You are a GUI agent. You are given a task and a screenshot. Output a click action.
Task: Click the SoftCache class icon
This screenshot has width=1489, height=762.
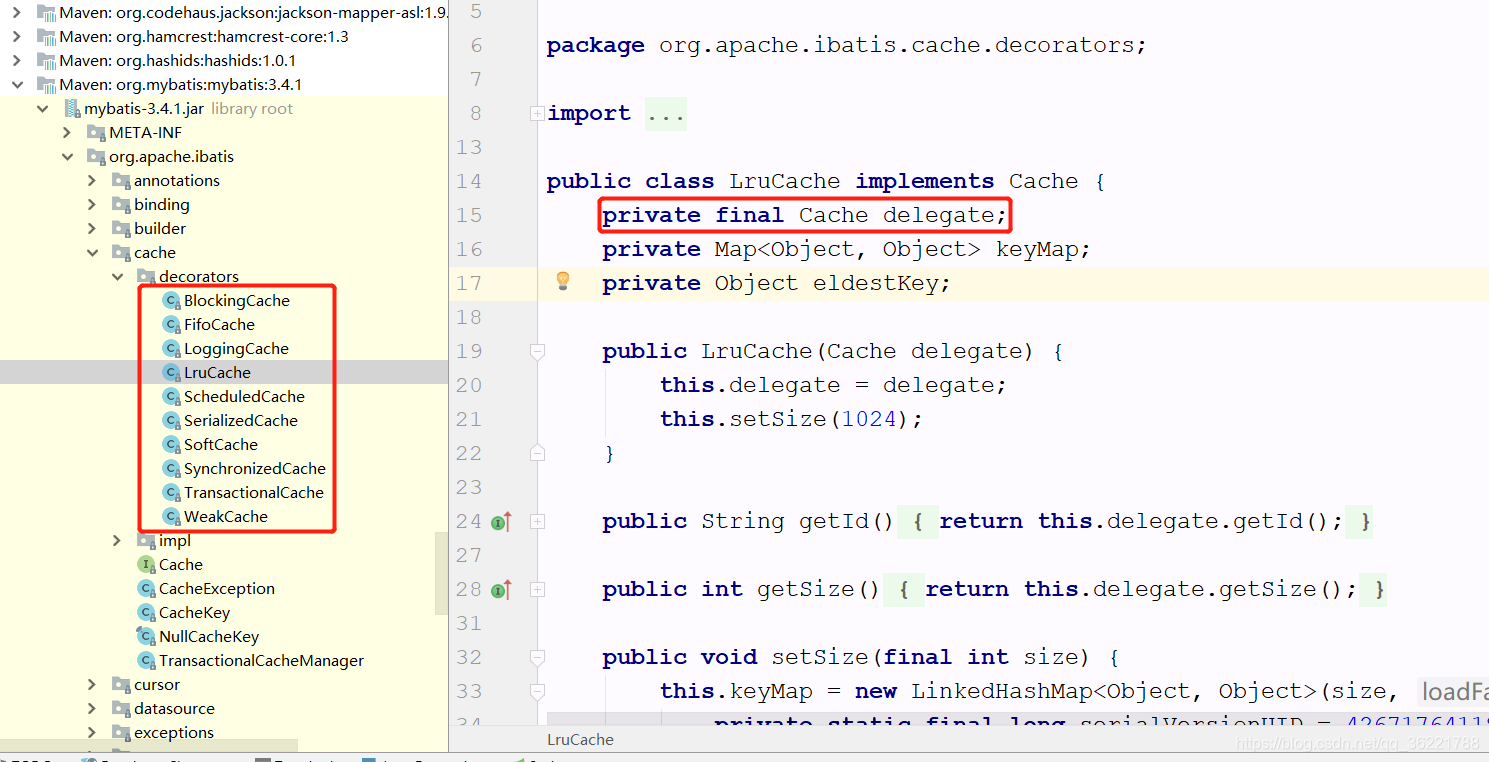171,444
